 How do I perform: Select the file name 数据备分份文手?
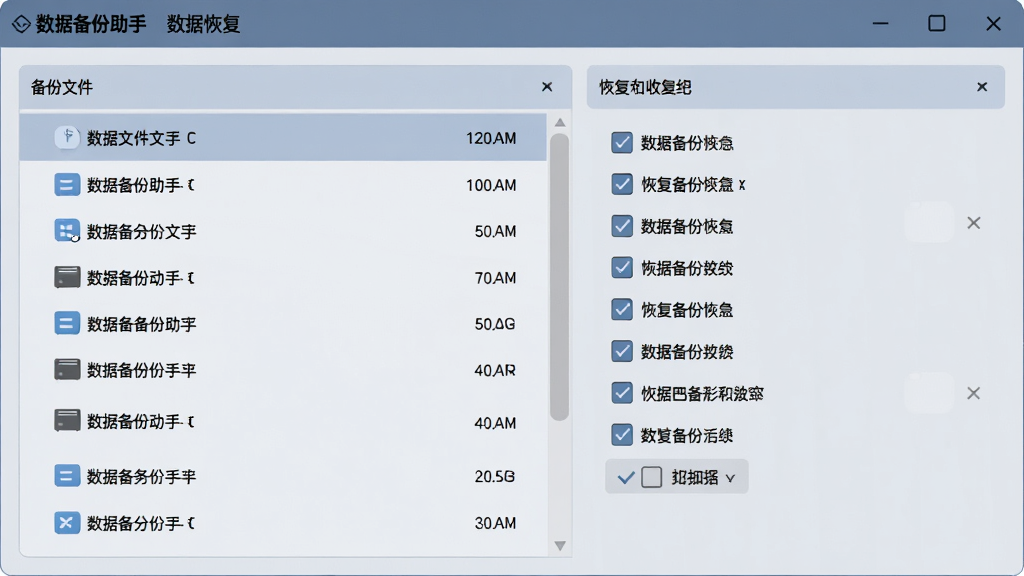[x=142, y=231]
